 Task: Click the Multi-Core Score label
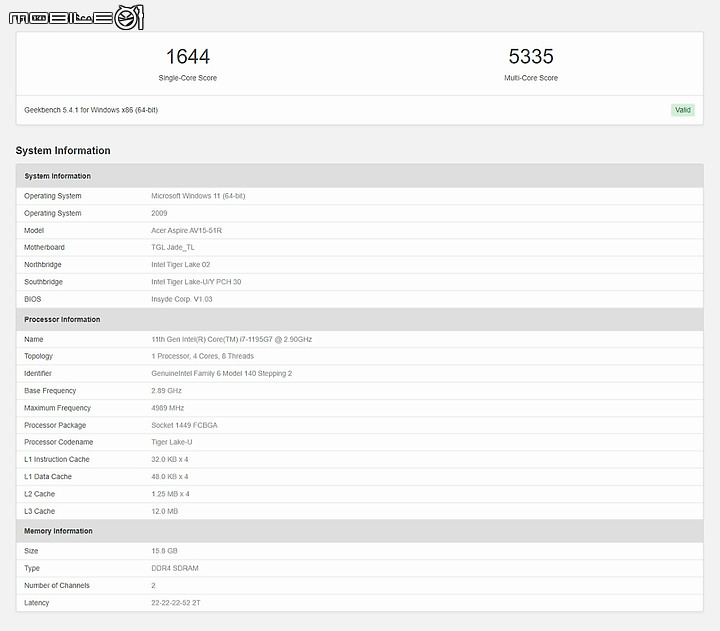(x=531, y=78)
